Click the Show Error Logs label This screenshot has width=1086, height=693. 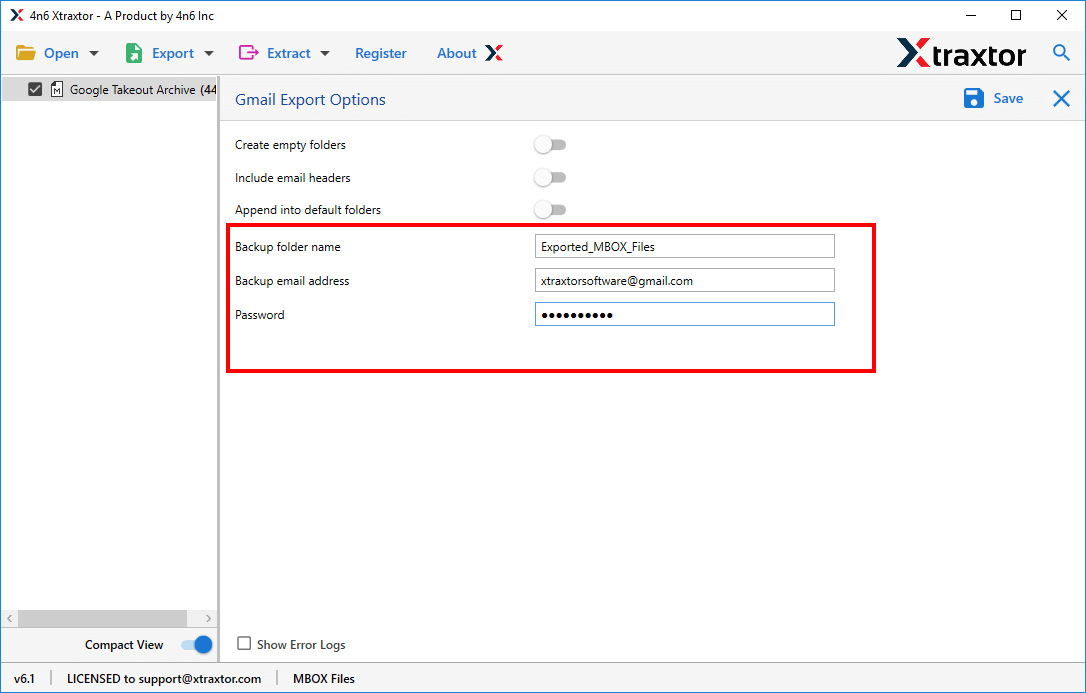301,645
